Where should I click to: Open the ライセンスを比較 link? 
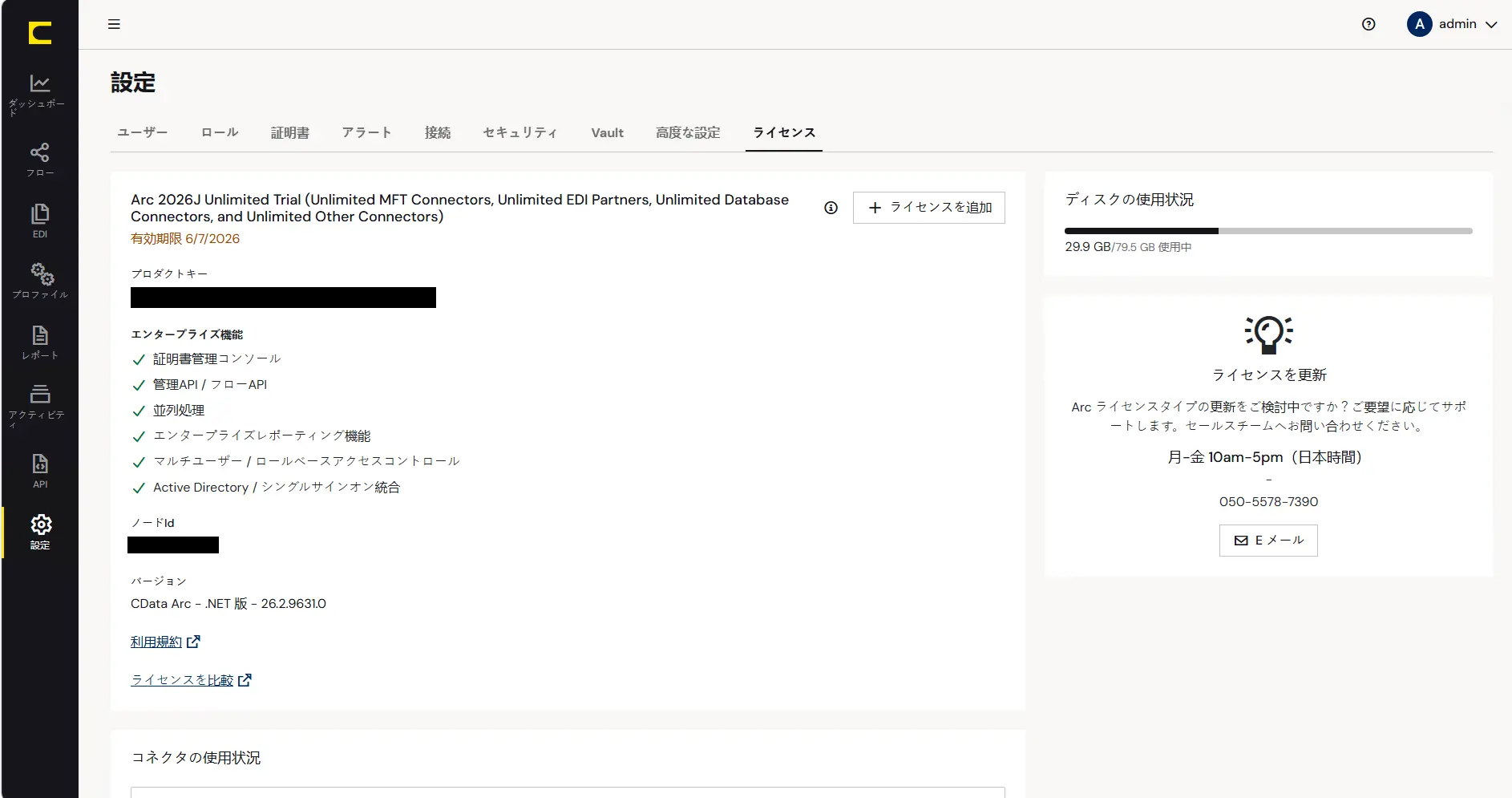182,680
